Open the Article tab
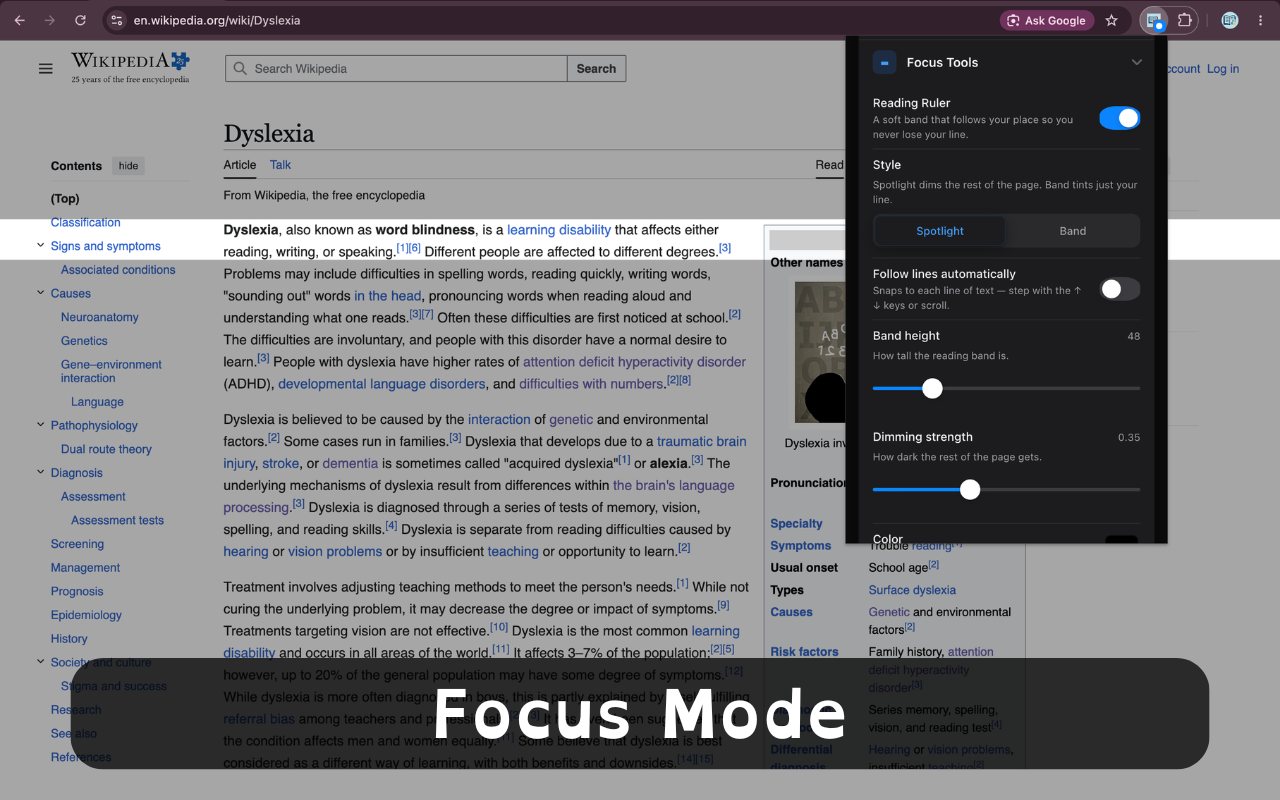Image resolution: width=1280 pixels, height=800 pixels. (240, 165)
